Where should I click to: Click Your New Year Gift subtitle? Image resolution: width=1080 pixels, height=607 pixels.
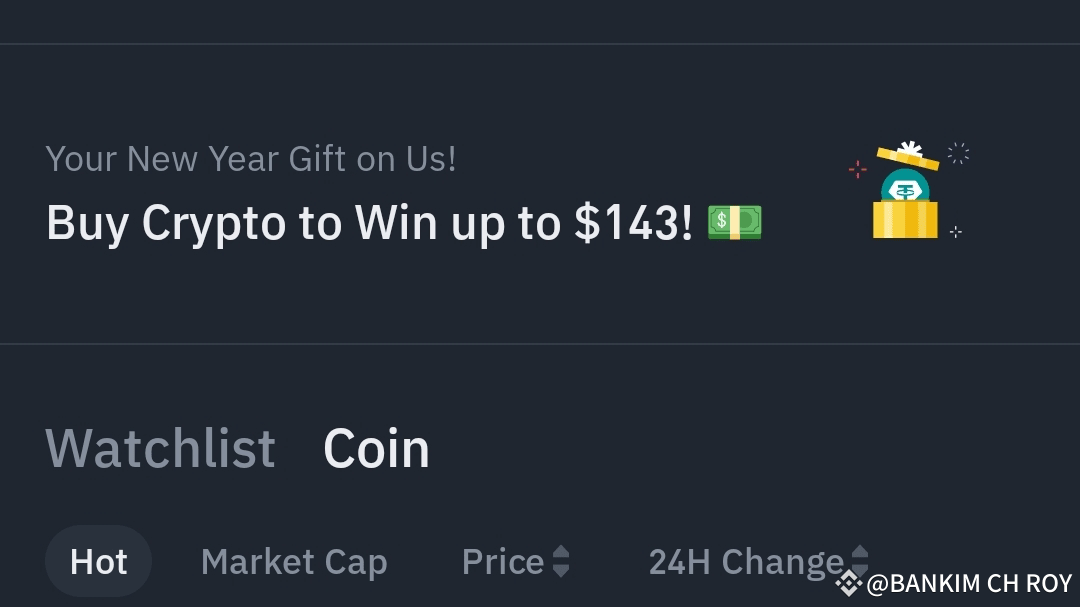pos(251,158)
